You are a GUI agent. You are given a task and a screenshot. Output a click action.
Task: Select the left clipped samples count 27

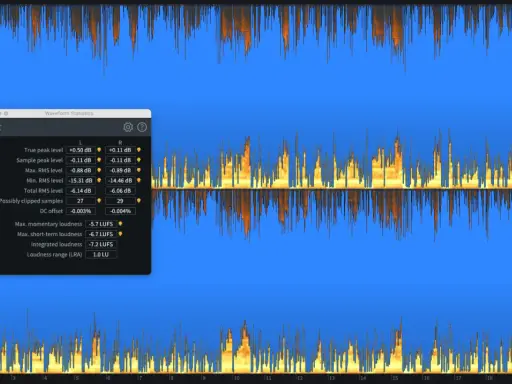tap(81, 201)
